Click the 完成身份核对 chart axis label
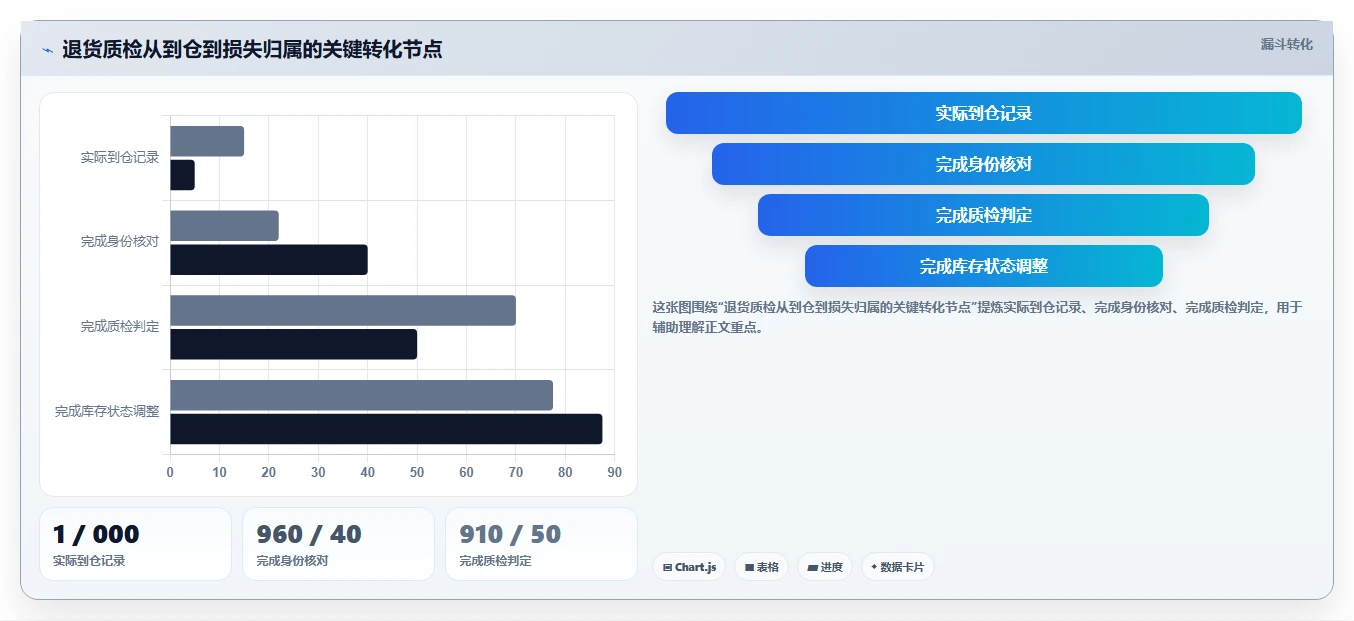 [120, 242]
